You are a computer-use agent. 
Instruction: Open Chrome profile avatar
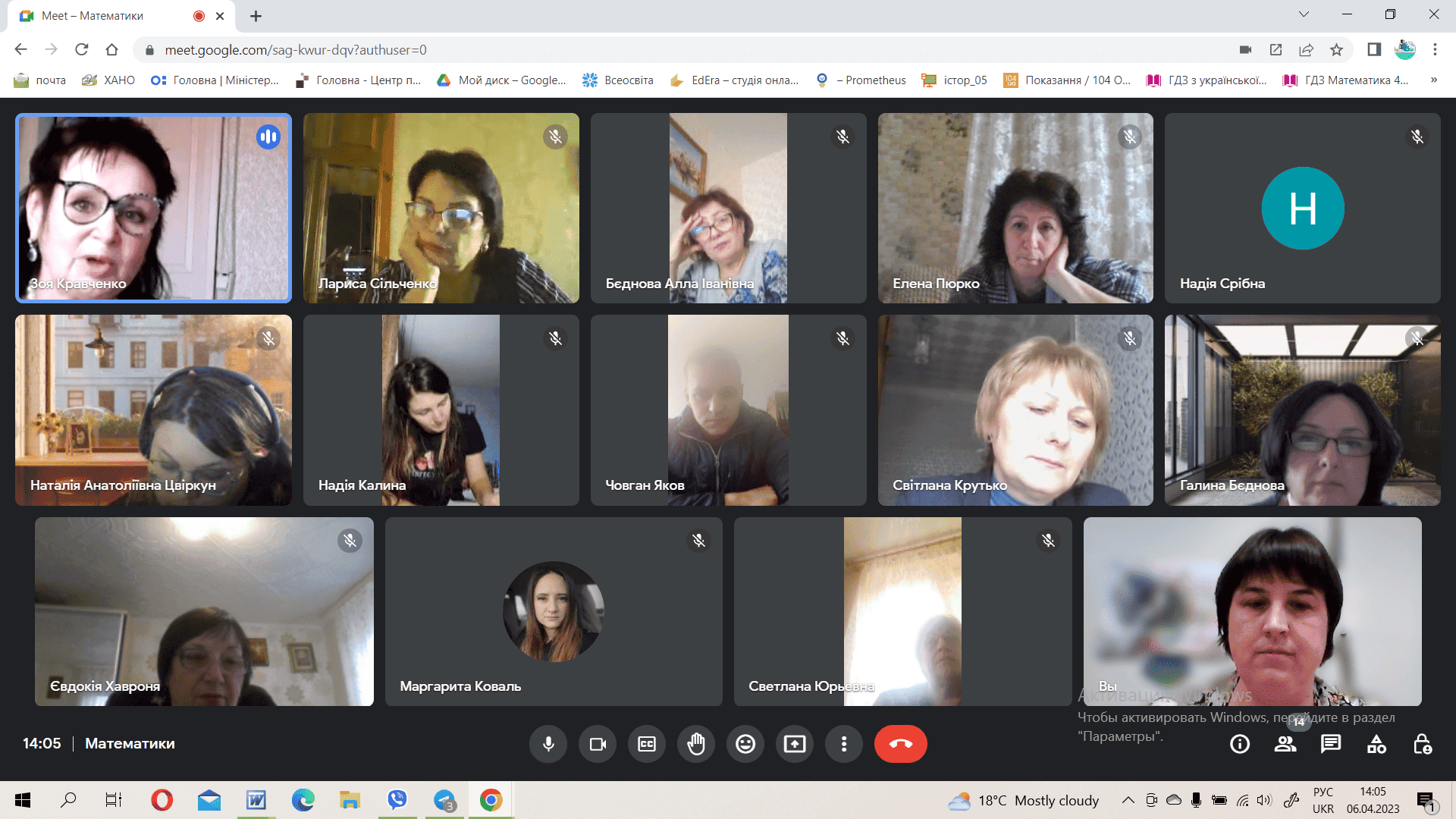1405,49
